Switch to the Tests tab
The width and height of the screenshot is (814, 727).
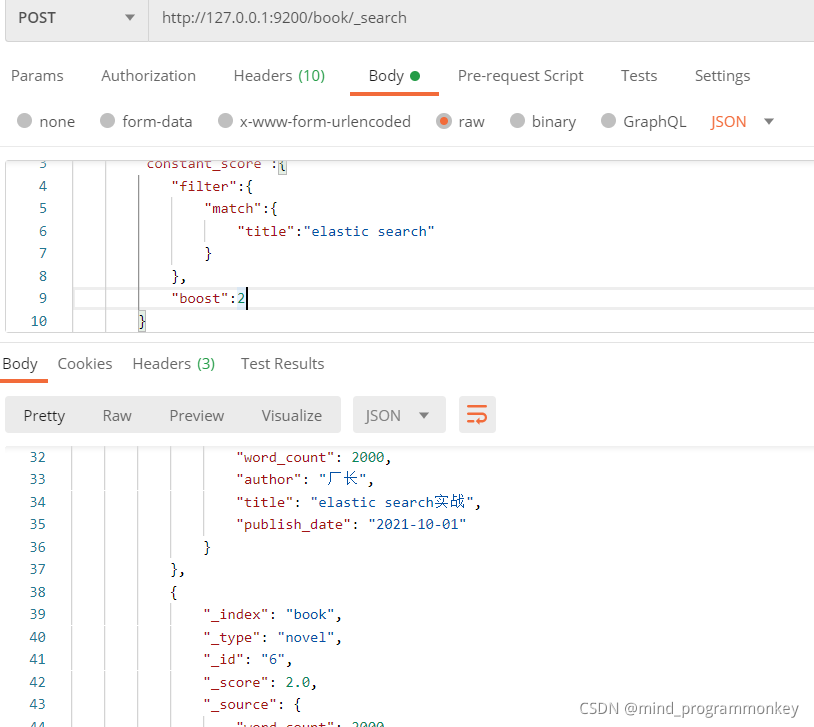[639, 76]
